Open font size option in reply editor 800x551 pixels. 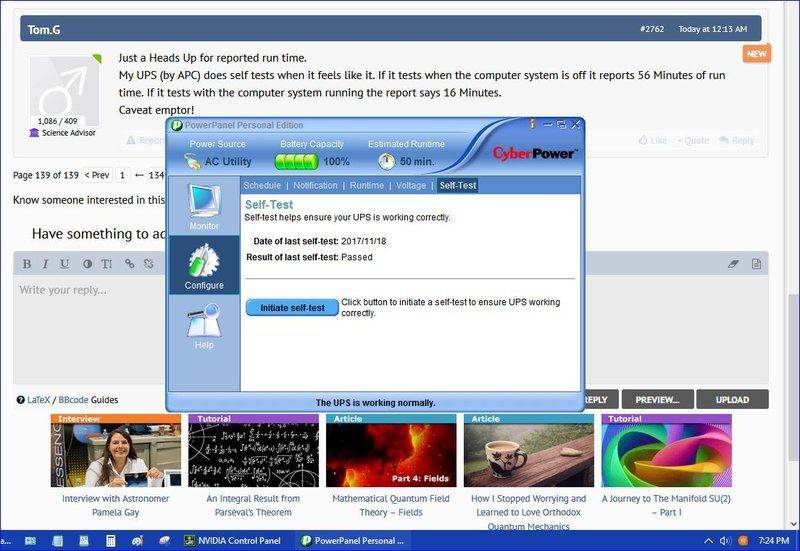[106, 264]
